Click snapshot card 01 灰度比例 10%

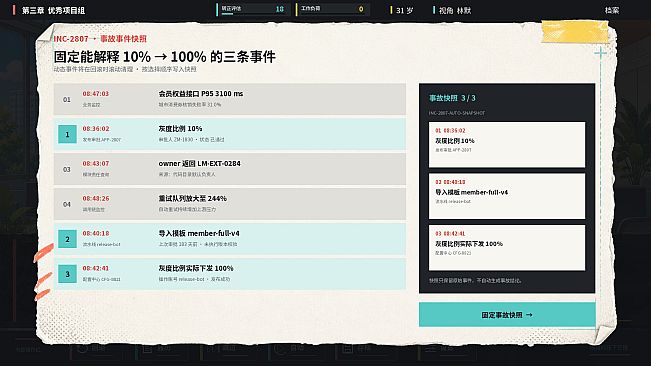(x=507, y=144)
